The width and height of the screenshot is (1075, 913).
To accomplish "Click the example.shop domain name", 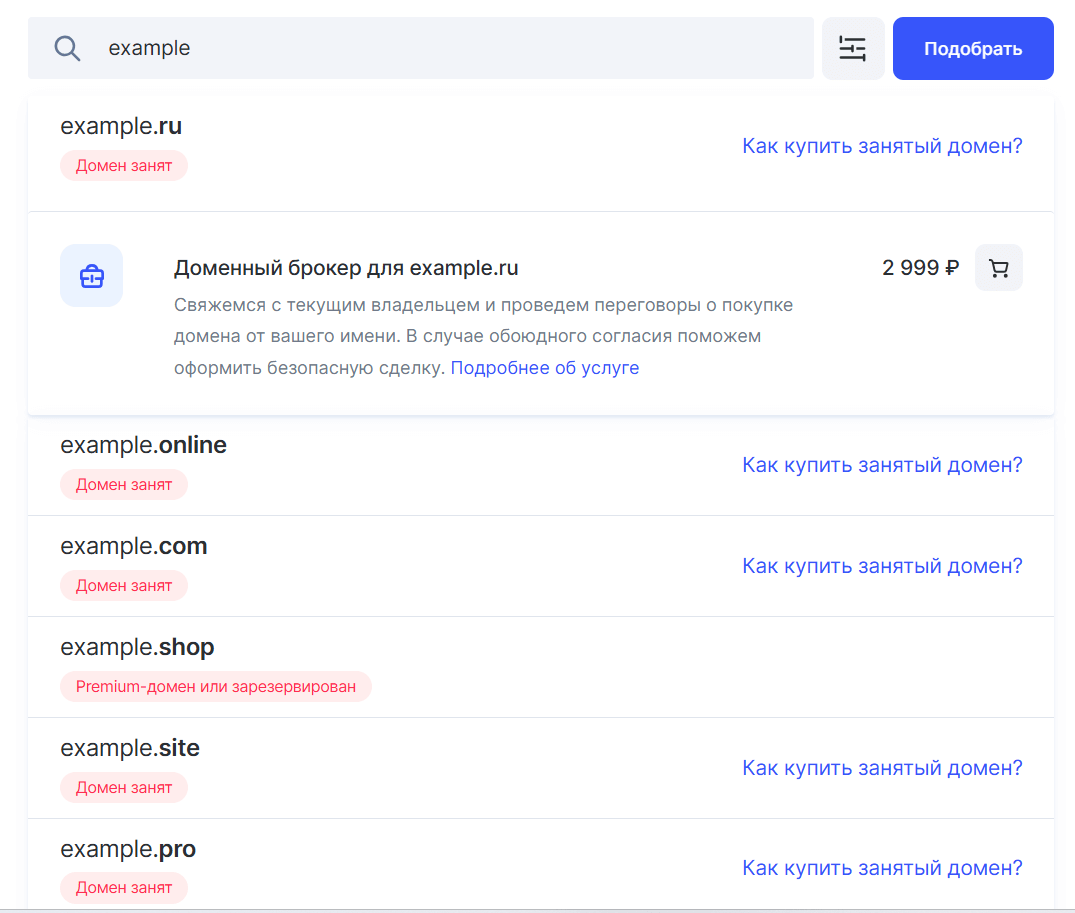I will 137,647.
